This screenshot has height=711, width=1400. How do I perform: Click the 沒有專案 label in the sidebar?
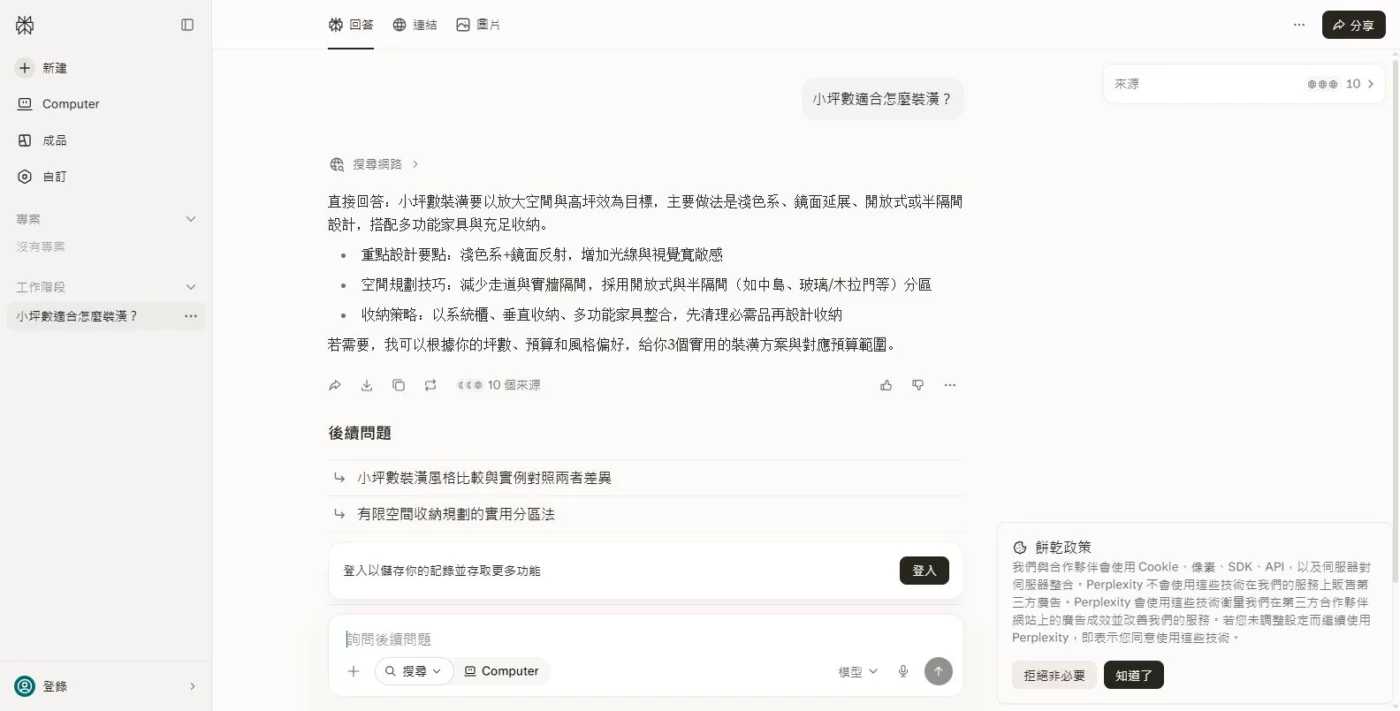click(41, 246)
